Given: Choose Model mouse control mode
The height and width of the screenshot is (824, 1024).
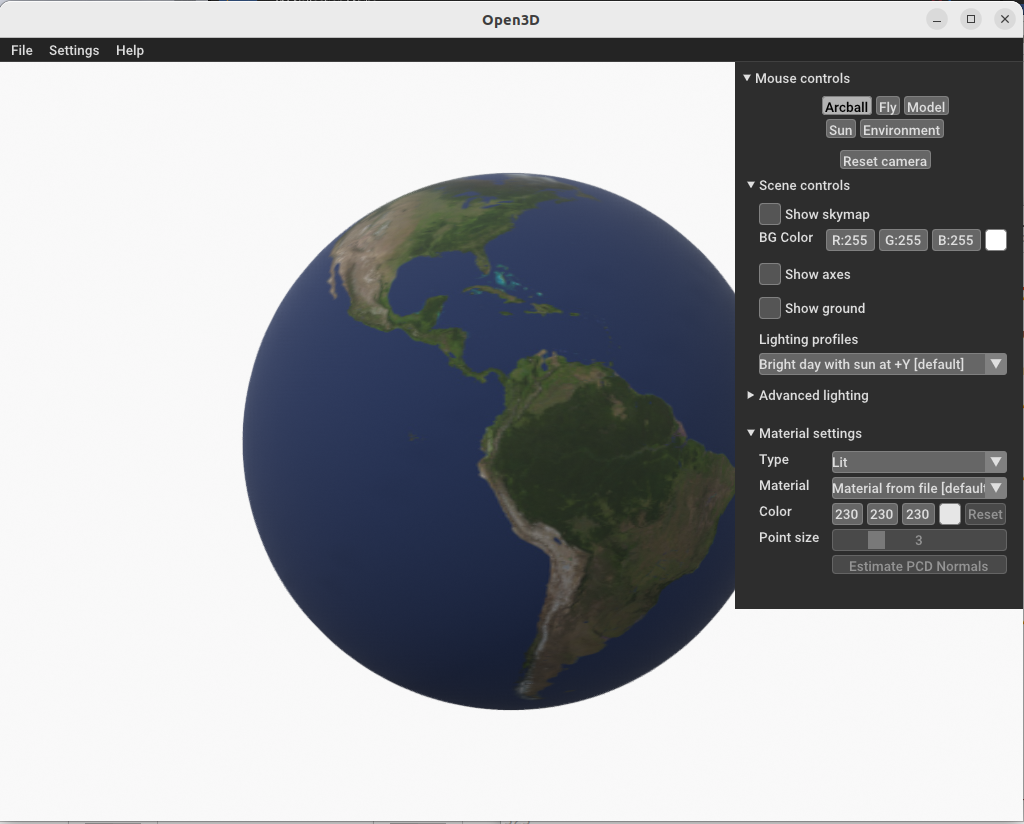Looking at the screenshot, I should point(926,107).
